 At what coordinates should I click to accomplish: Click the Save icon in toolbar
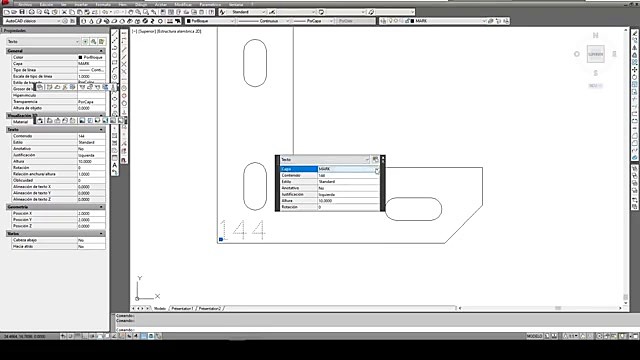click(22, 12)
